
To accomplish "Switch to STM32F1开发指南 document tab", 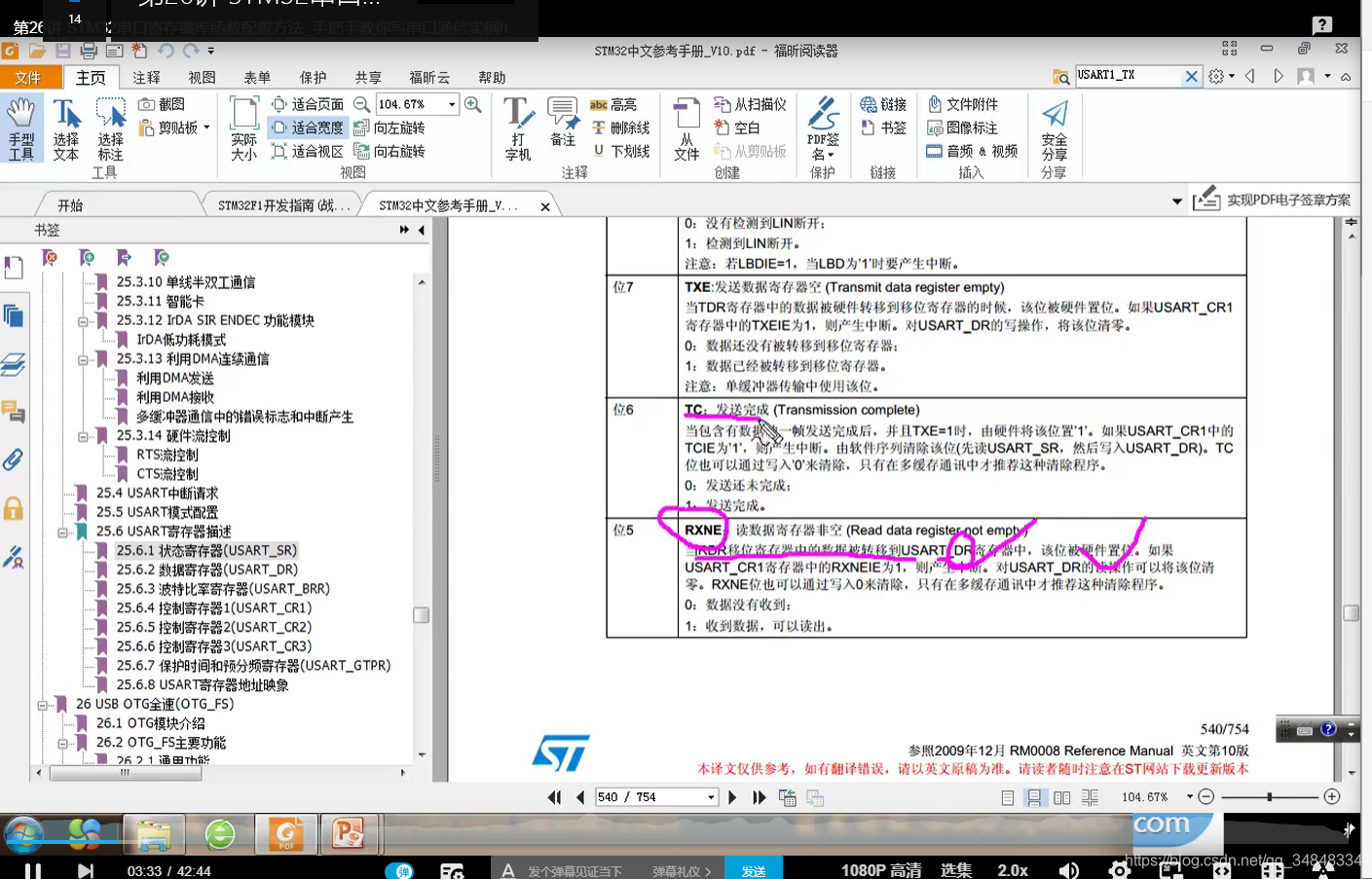I will point(283,205).
